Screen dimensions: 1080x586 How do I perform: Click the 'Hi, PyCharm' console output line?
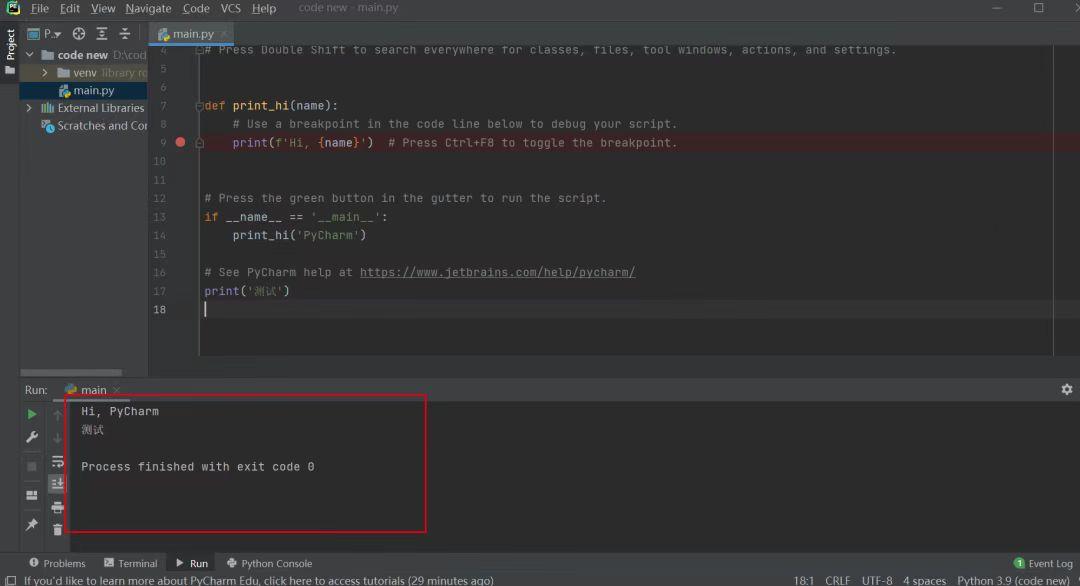click(120, 412)
